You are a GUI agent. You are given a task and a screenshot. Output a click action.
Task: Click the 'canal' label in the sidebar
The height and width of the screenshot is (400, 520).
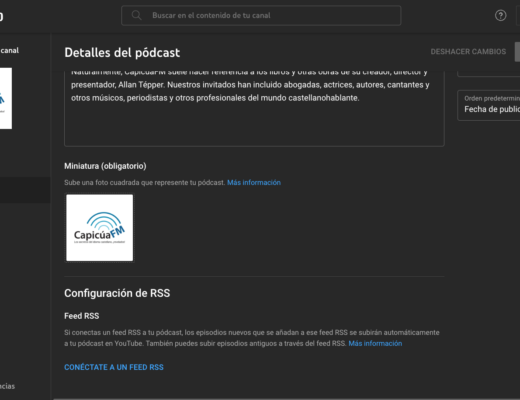pos(10,50)
